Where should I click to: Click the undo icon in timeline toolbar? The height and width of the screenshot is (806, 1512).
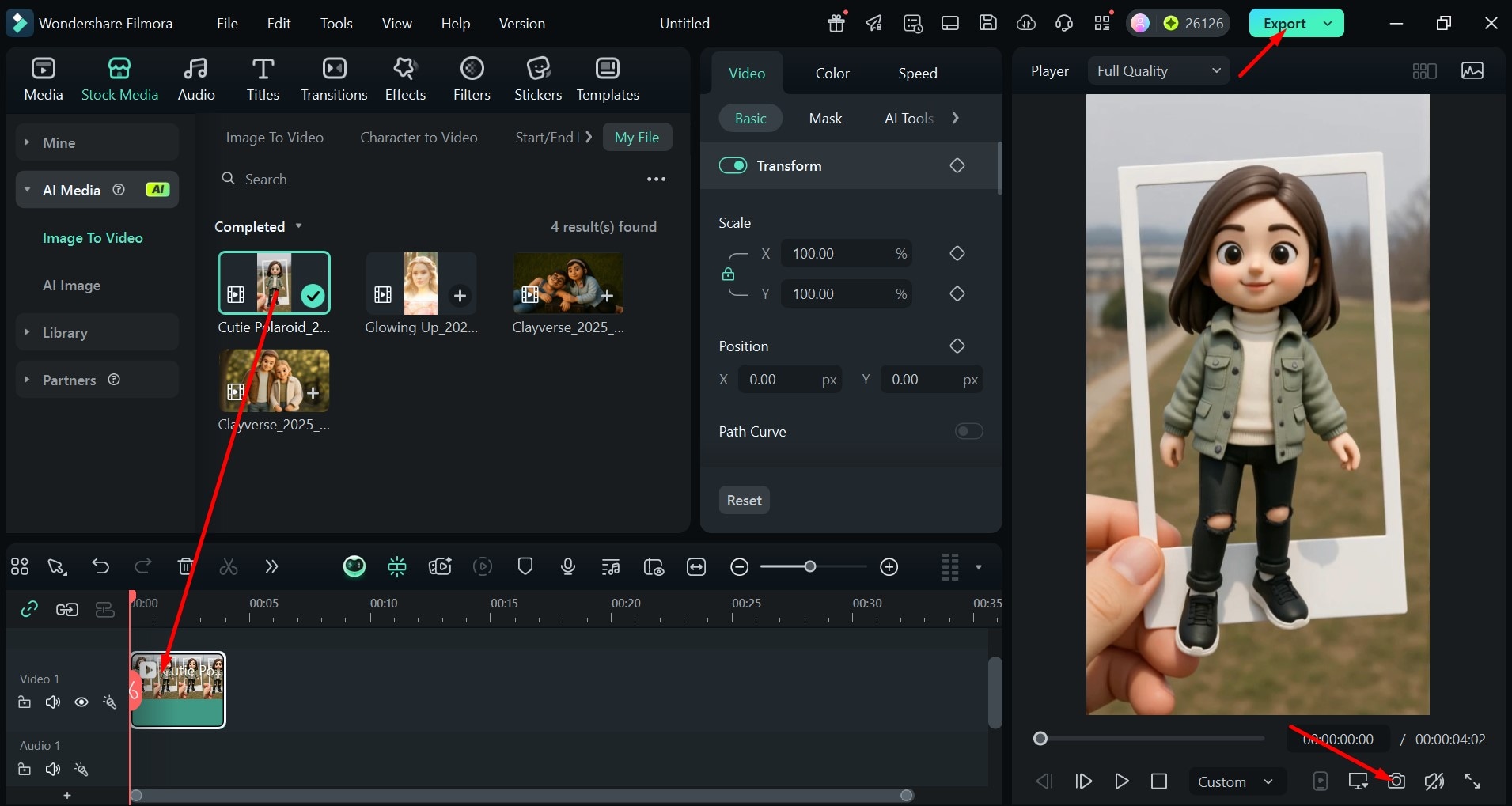[x=100, y=566]
